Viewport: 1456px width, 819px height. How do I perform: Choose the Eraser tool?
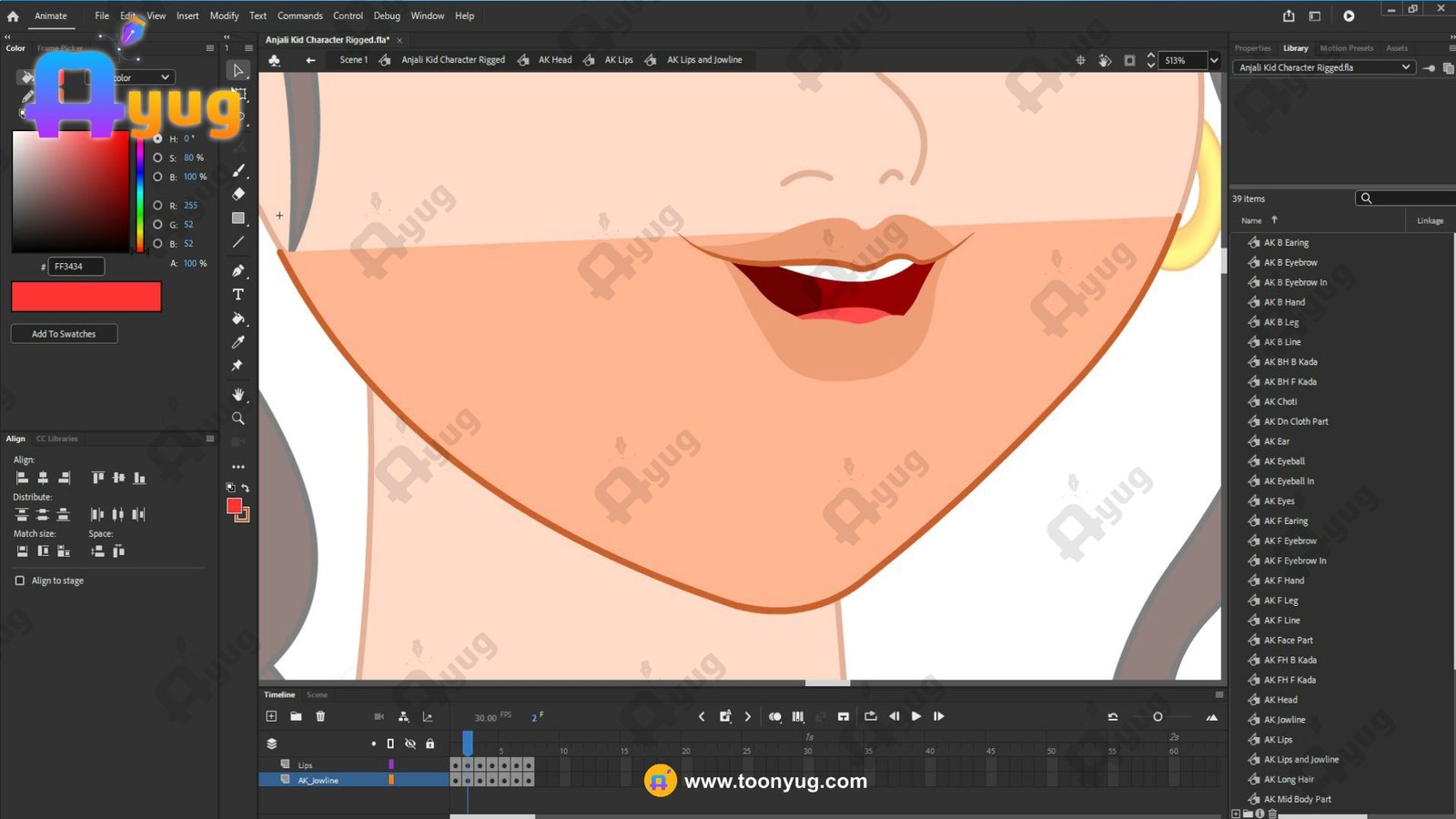tap(238, 194)
